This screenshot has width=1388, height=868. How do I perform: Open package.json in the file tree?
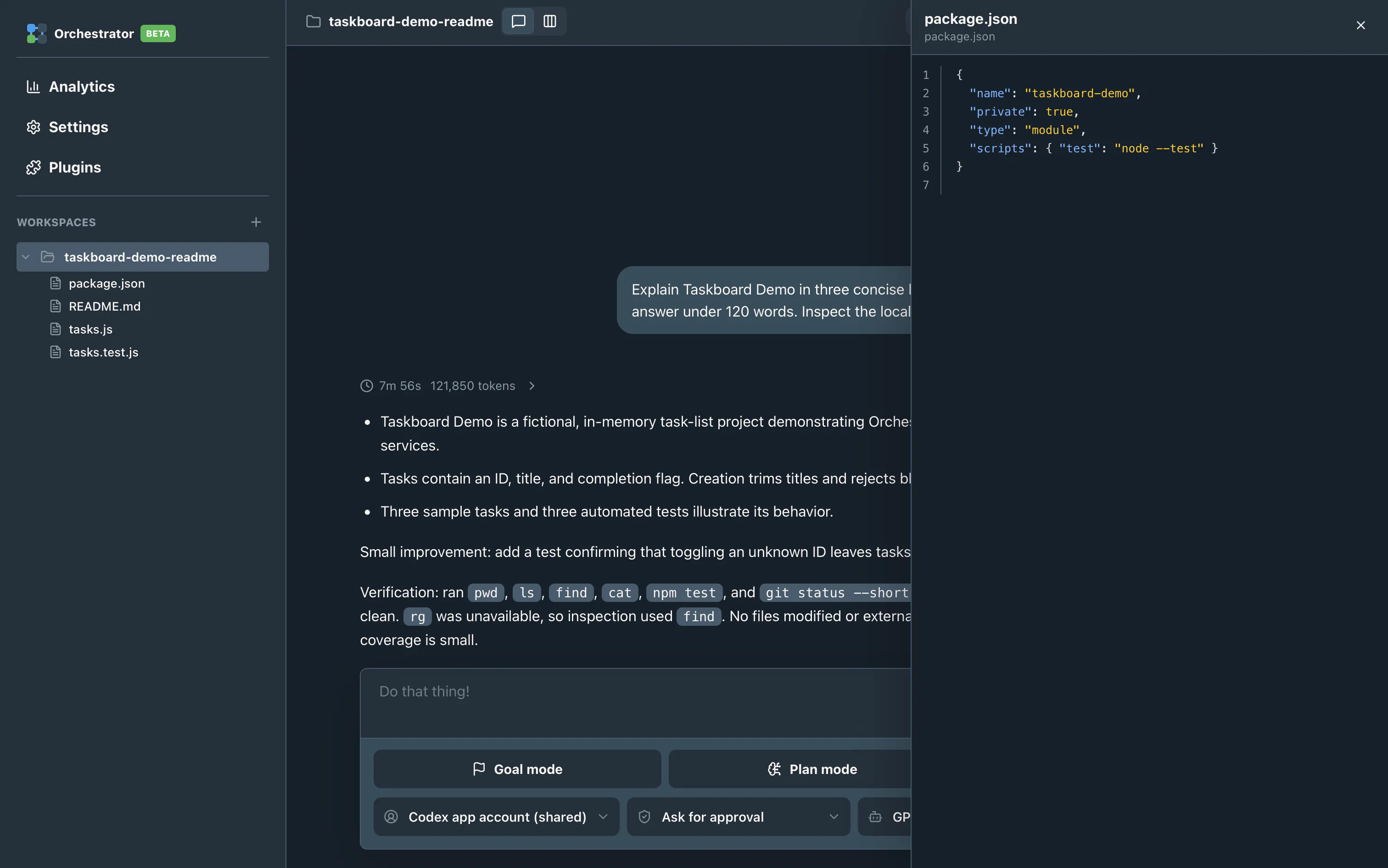(x=107, y=283)
